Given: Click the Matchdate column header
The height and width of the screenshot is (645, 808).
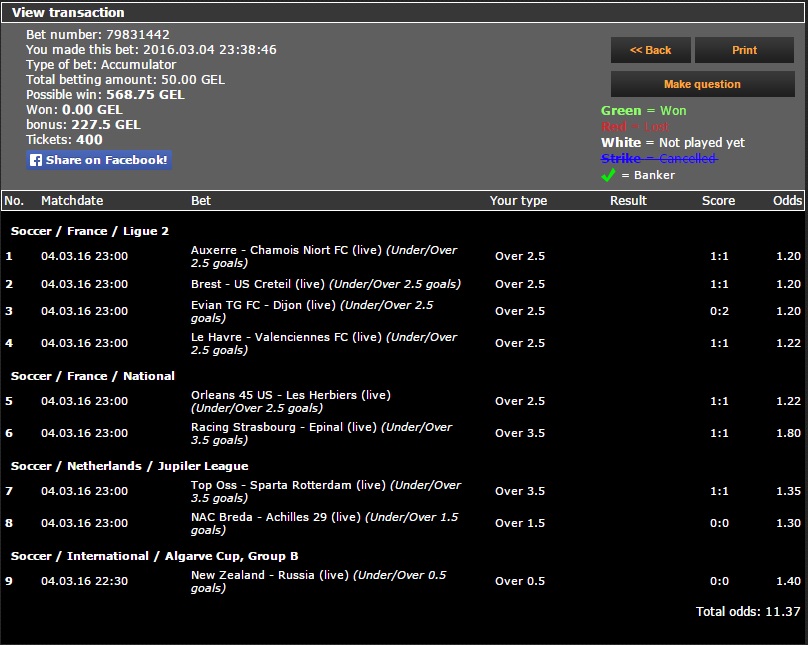Looking at the screenshot, I should (x=71, y=201).
